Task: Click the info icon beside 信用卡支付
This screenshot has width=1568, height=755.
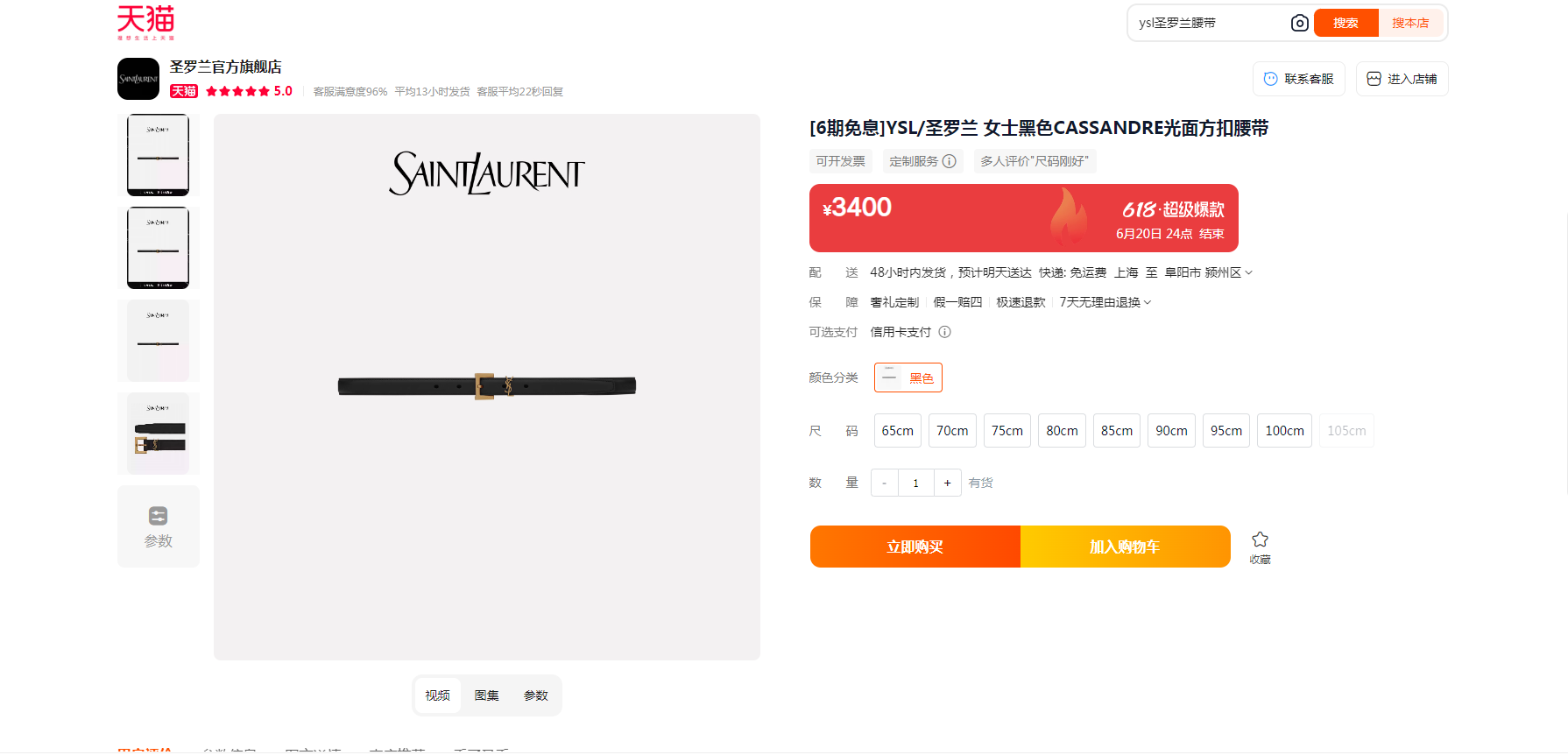Action: point(945,332)
